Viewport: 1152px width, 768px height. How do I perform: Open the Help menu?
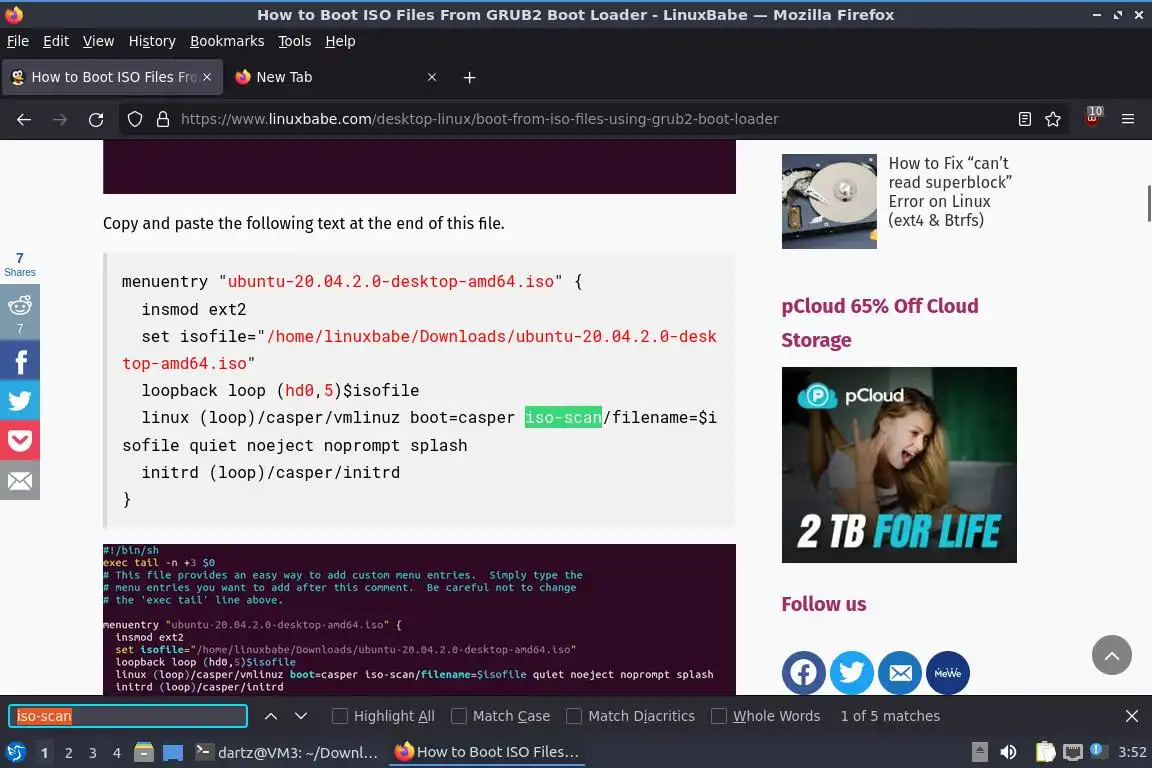(x=340, y=41)
